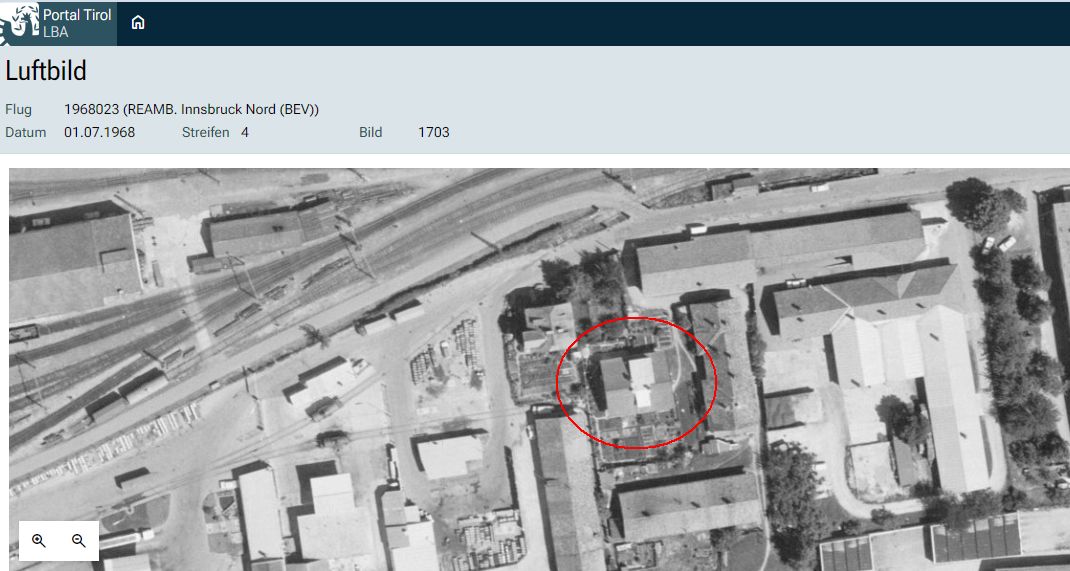Image resolution: width=1070 pixels, height=571 pixels.
Task: Open the Portal Tirol LBA logo
Action: click(58, 23)
